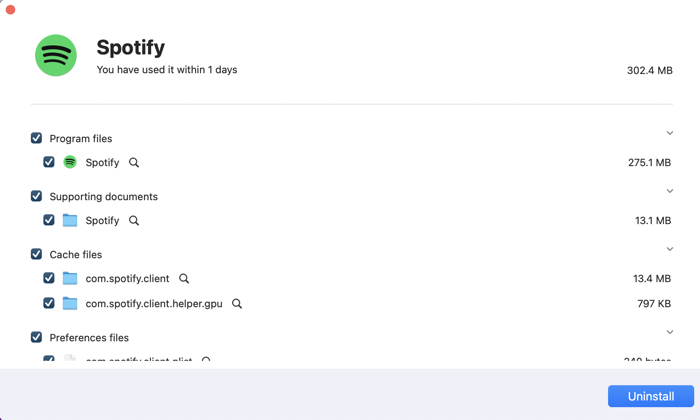Select the com.spotify.client cache row label

(127, 279)
